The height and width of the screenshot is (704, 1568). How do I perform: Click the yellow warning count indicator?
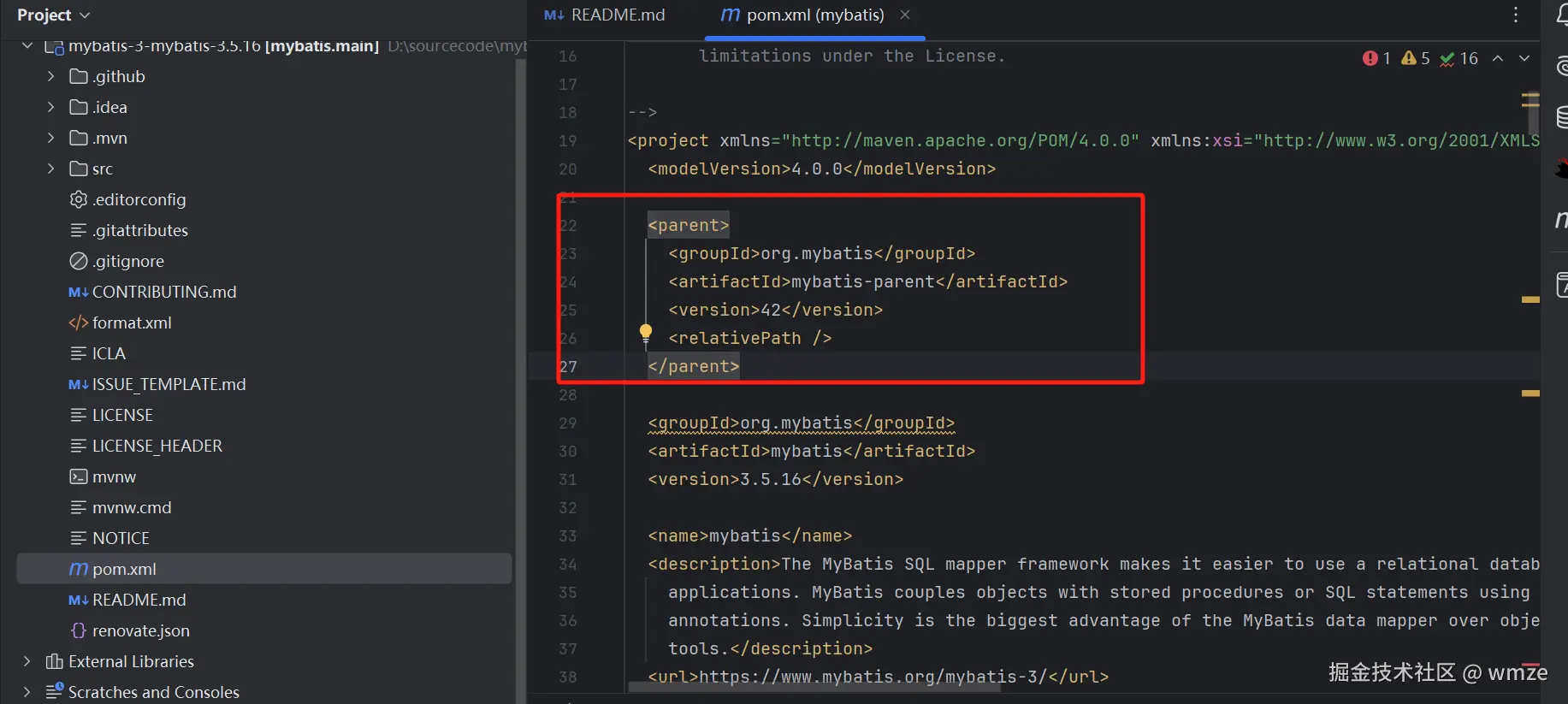(1416, 58)
